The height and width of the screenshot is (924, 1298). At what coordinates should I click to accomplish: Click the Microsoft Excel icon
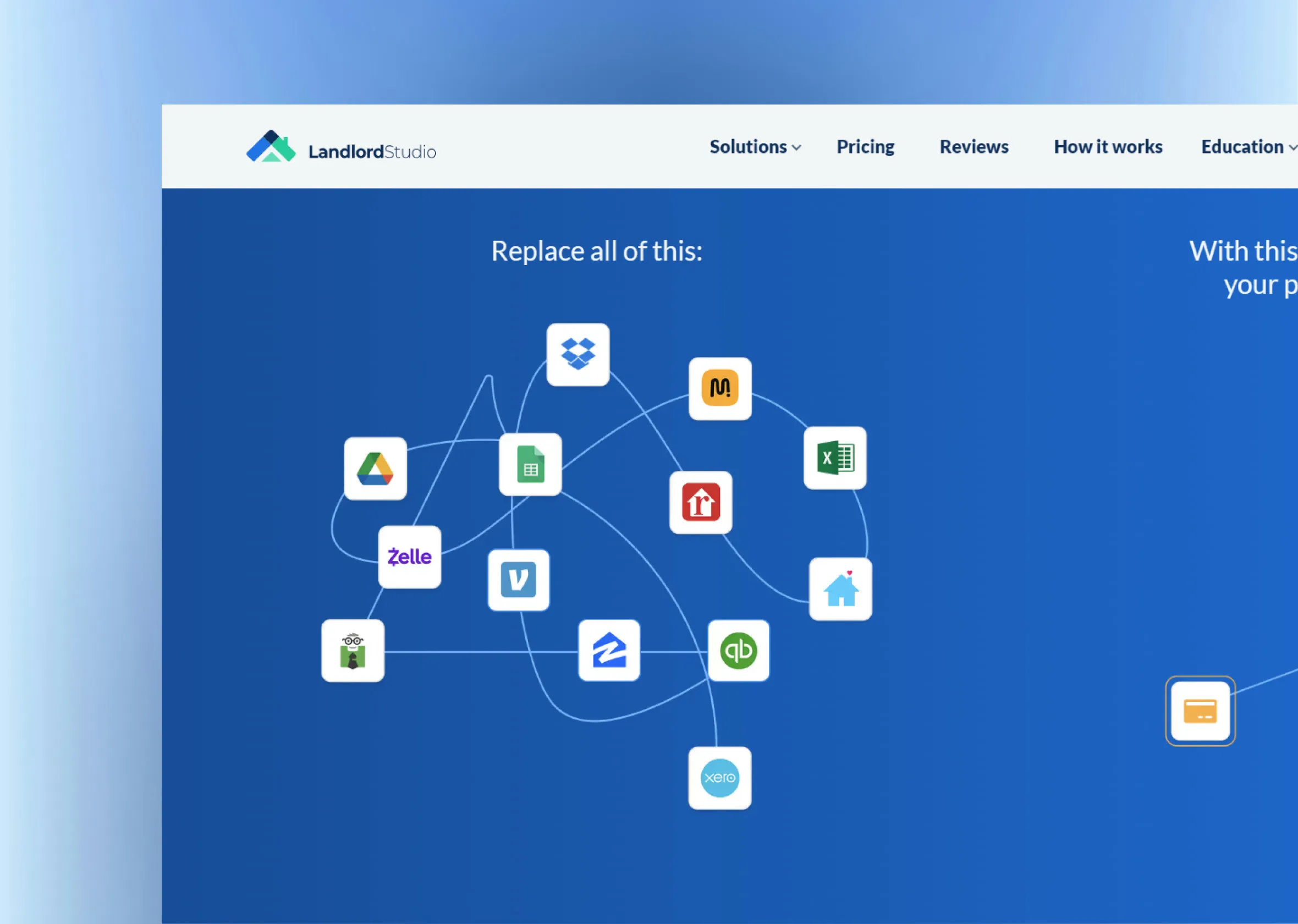coord(835,458)
